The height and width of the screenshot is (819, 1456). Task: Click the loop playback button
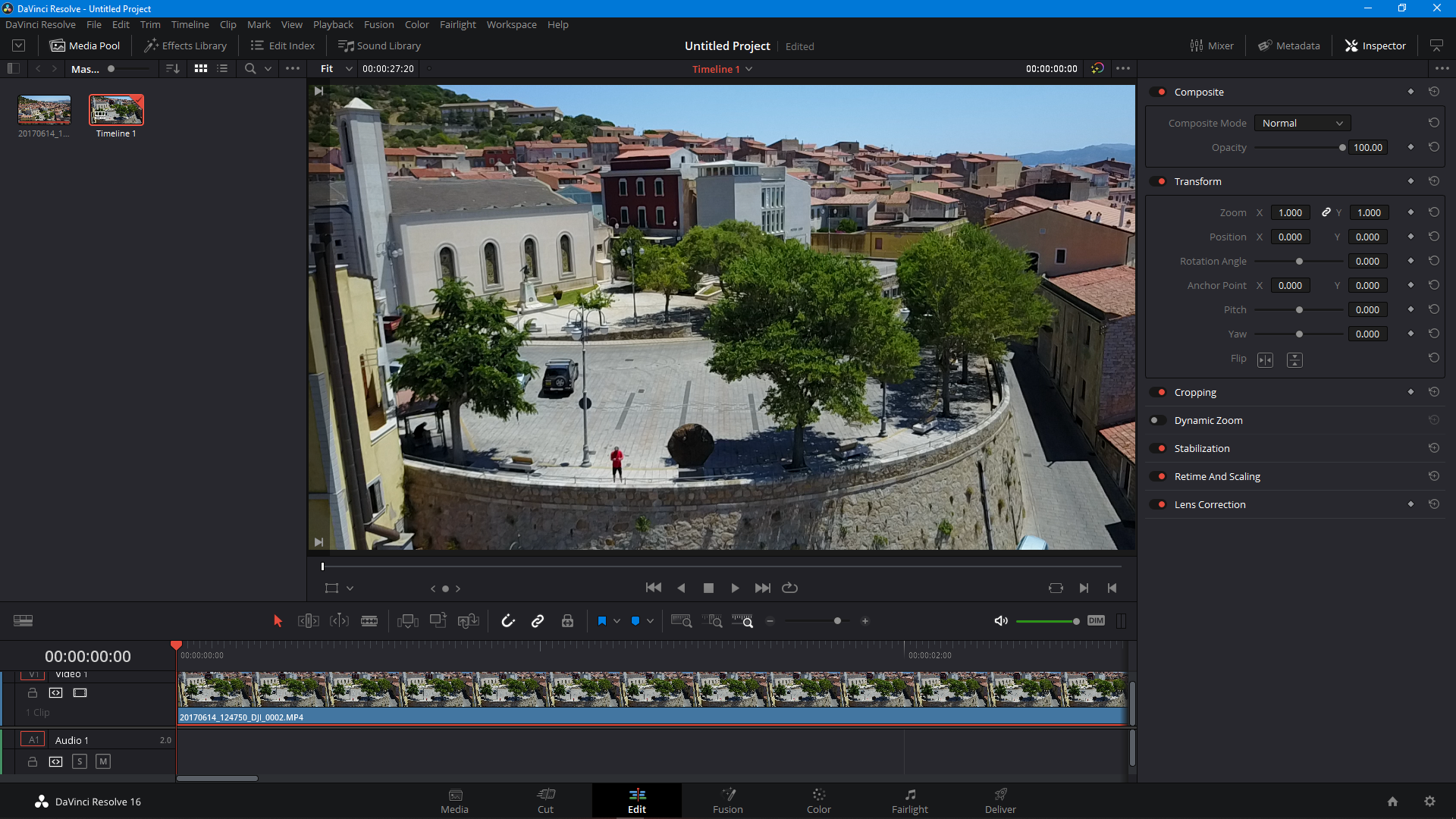click(789, 588)
